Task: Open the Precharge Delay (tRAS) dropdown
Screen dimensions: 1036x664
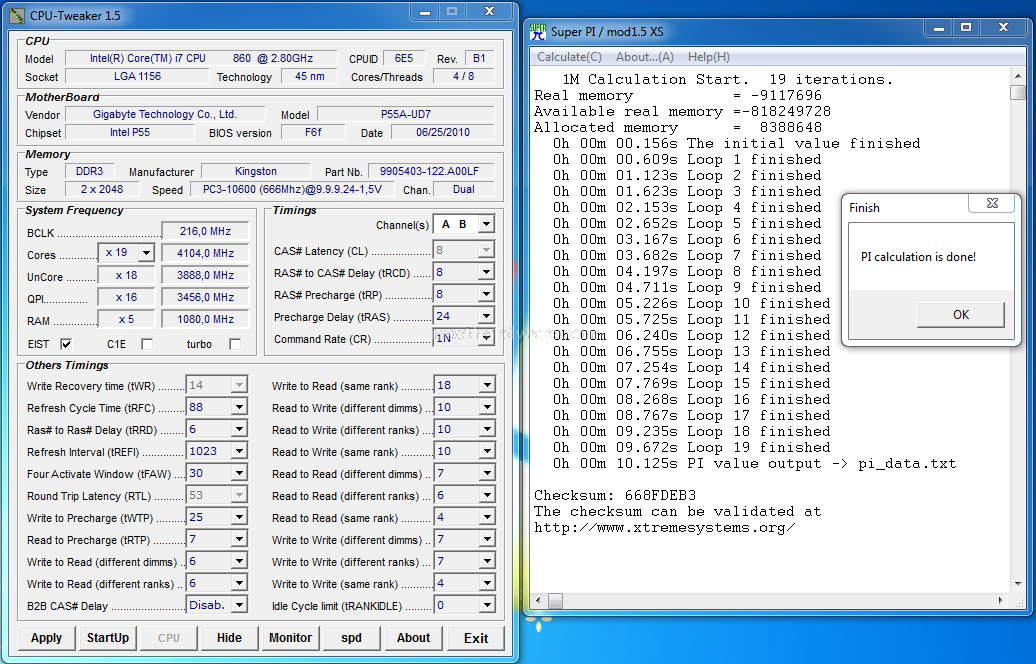Action: click(486, 316)
